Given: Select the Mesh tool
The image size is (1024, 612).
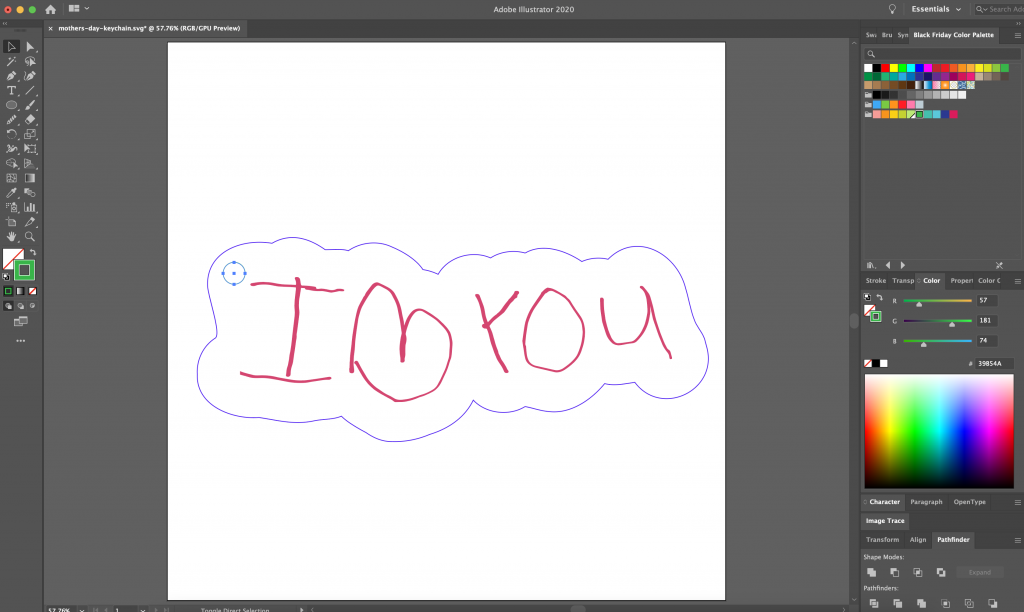Looking at the screenshot, I should (x=11, y=178).
